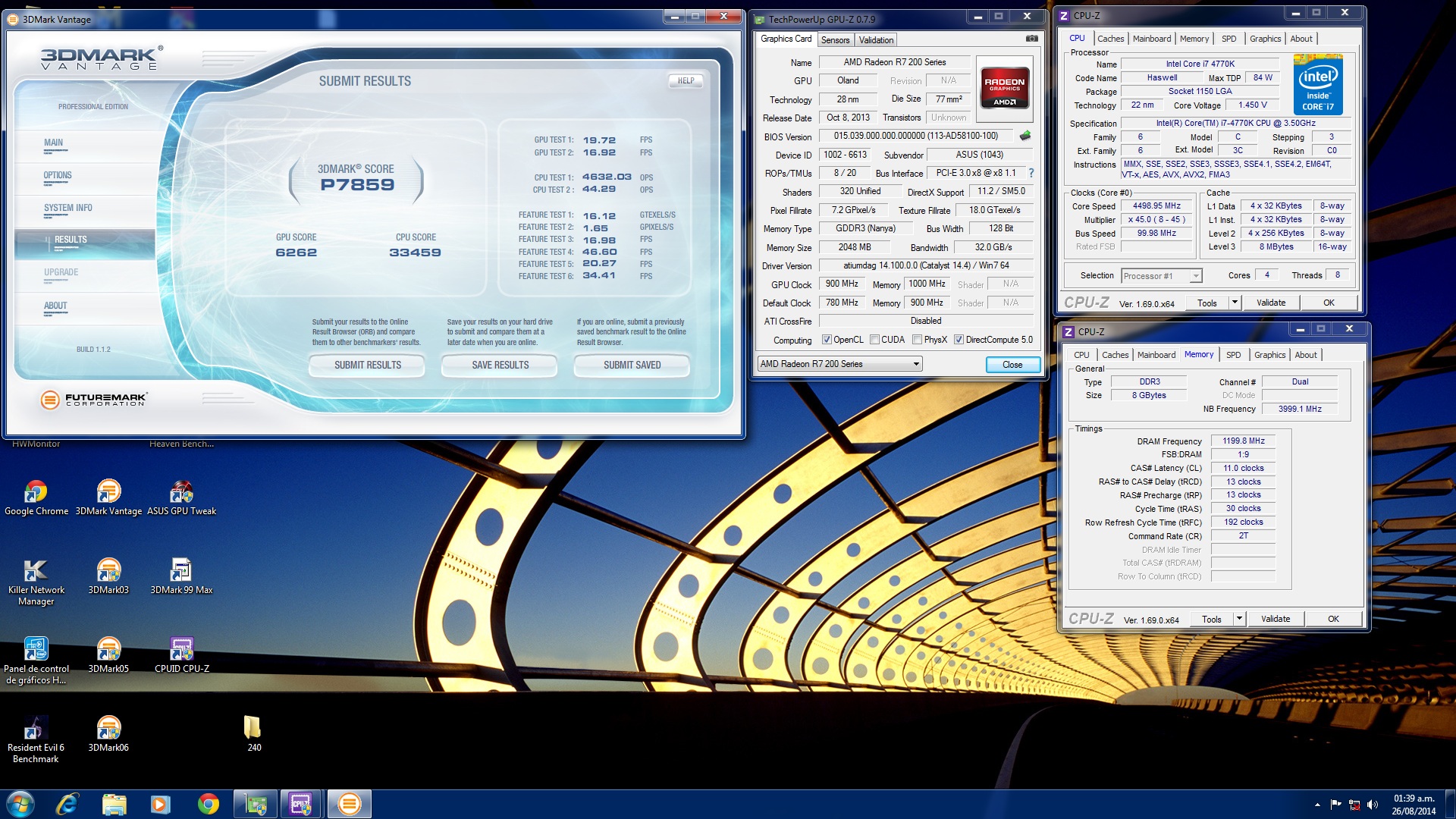
Task: Open 3DMark Vantage desktop shortcut
Action: (108, 497)
